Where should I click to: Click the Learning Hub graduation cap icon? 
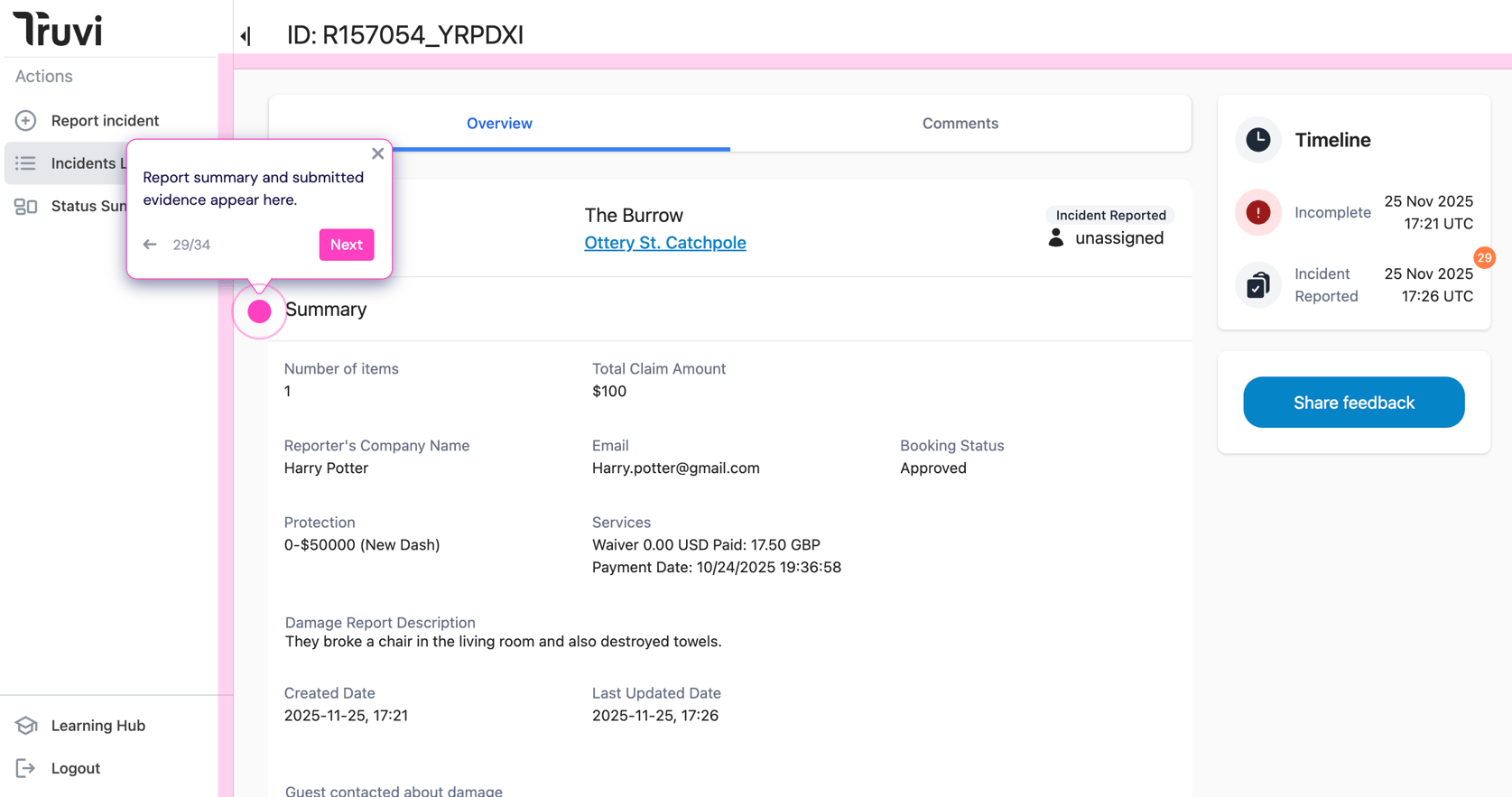[25, 726]
